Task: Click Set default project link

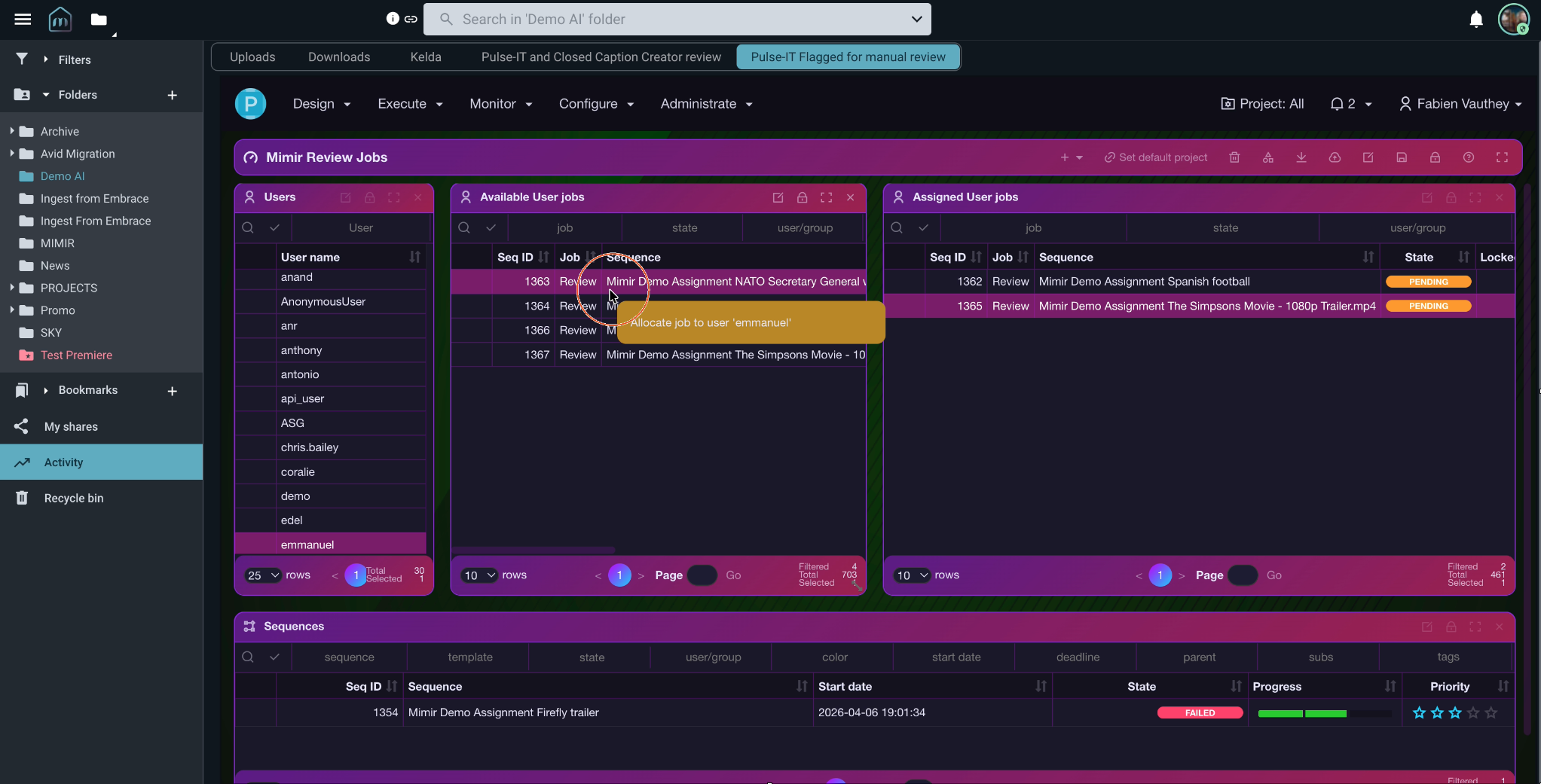Action: [x=1155, y=157]
